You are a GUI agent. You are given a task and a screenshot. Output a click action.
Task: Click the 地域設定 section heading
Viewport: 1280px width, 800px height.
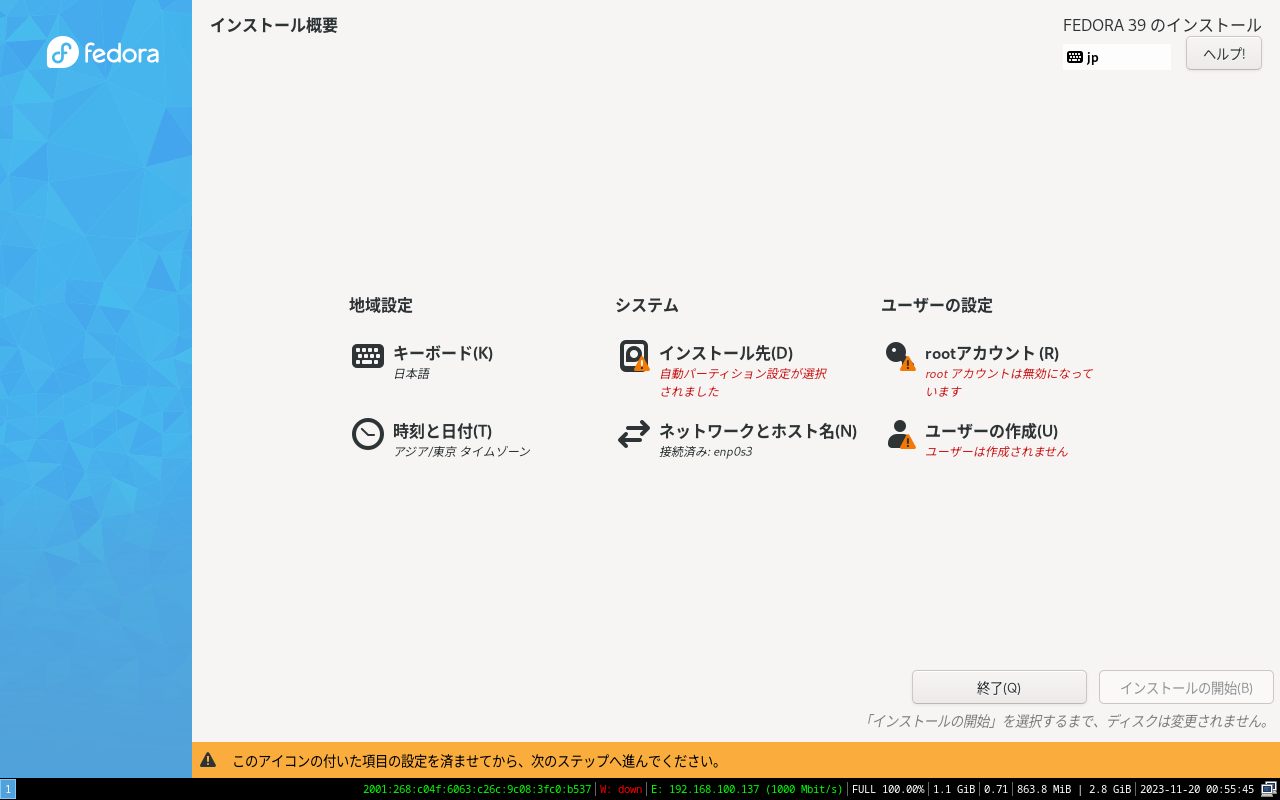(x=381, y=305)
